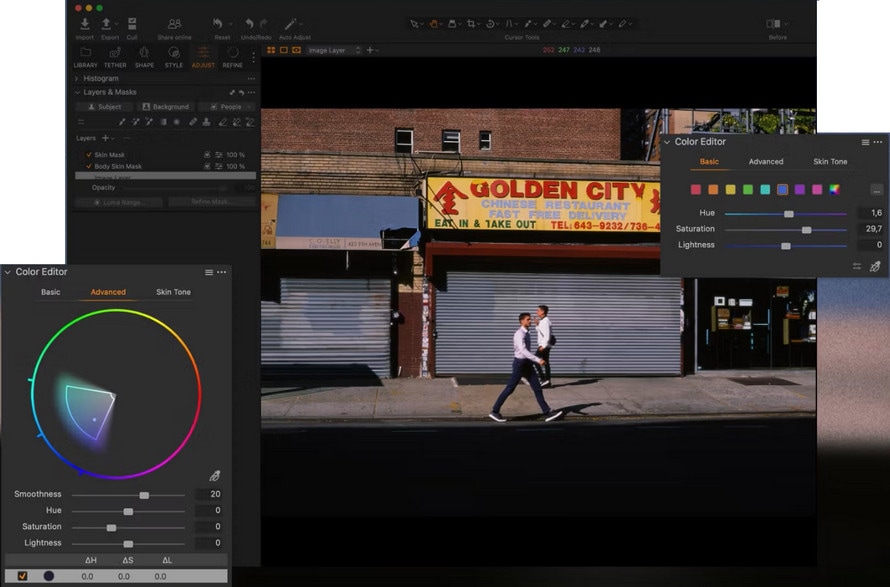The width and height of the screenshot is (890, 587).
Task: Open the LIBRARY tool tab
Action: (86, 57)
